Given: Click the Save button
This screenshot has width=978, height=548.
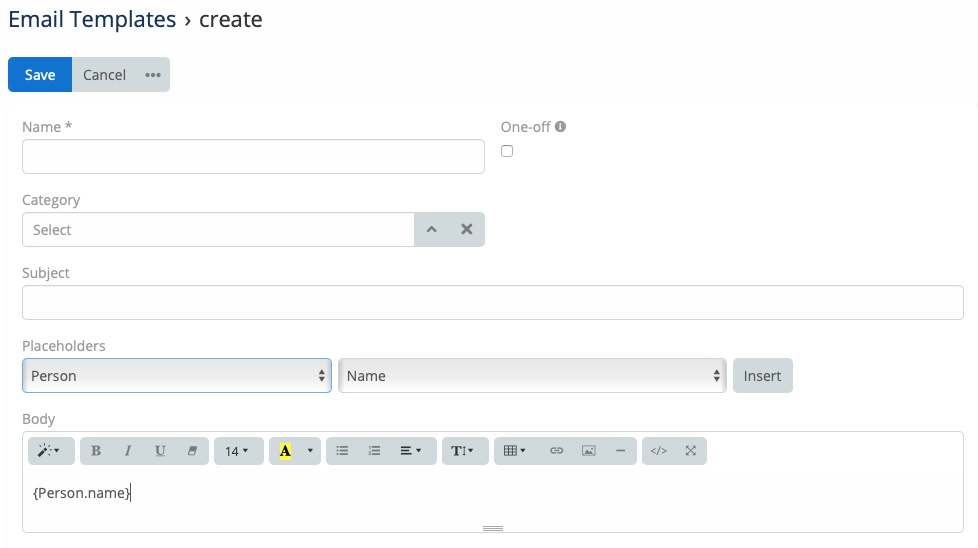Looking at the screenshot, I should tap(40, 75).
